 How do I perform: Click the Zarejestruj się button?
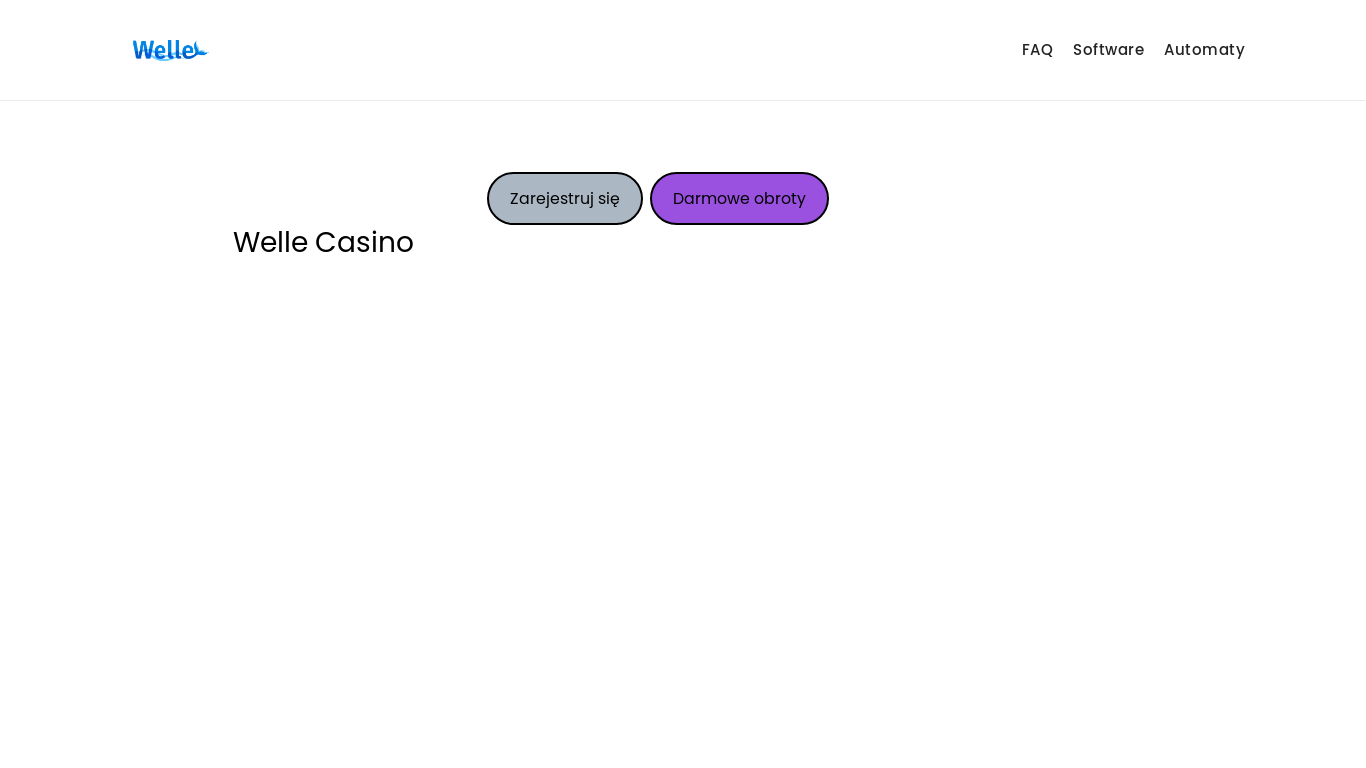(x=565, y=198)
